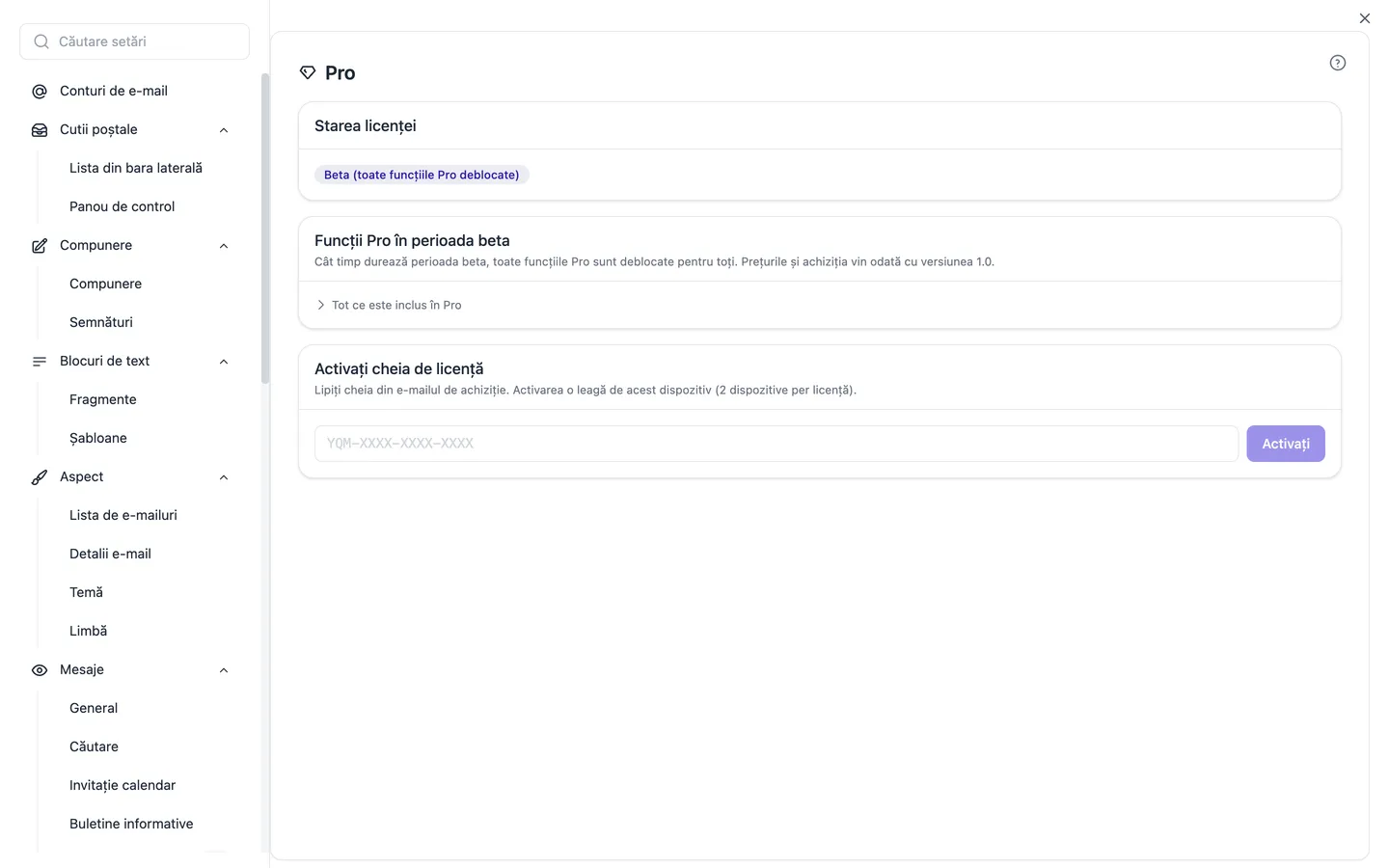Click the Conturi de e-mail at-sign icon
The image size is (1389, 868).
[x=40, y=92]
